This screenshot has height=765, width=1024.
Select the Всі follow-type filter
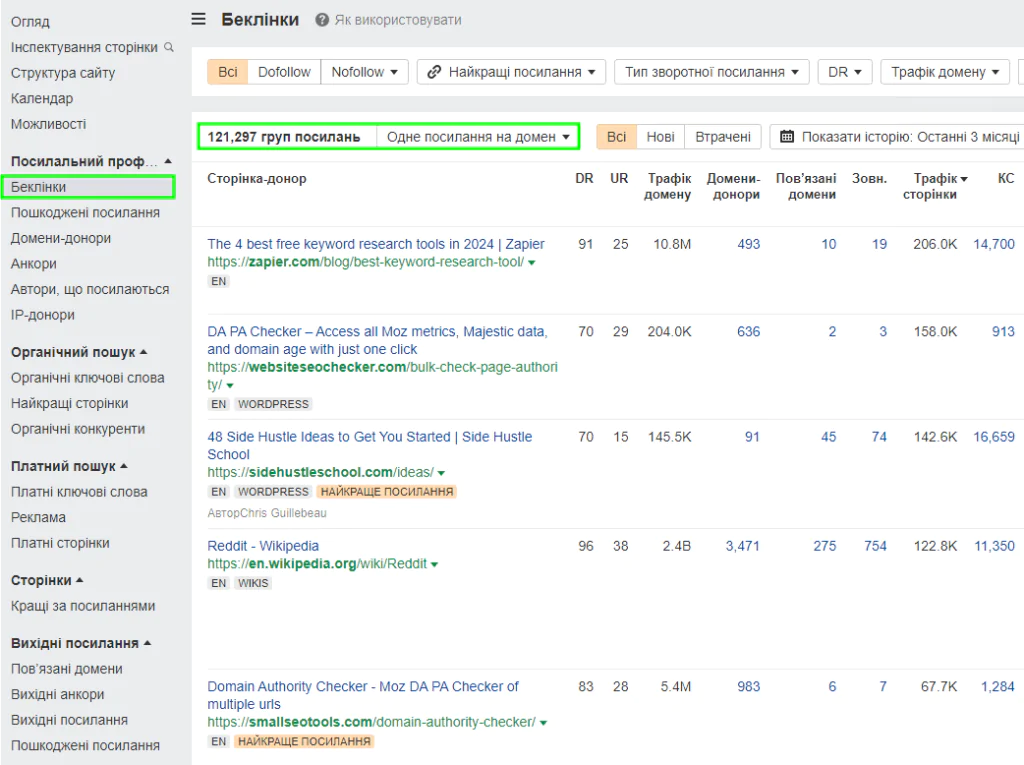click(x=228, y=72)
